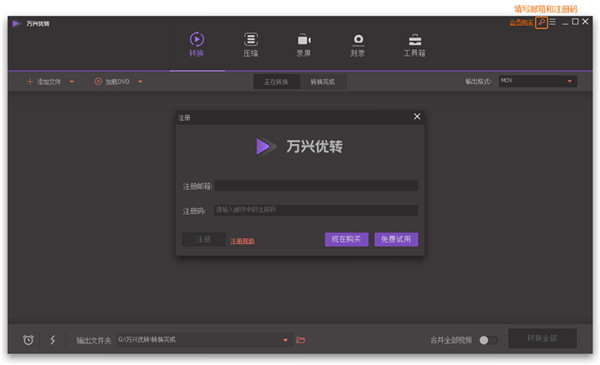Viewport: 600px width, 365px height.
Task: Switch to the 转换完成 tab
Action: click(x=323, y=82)
